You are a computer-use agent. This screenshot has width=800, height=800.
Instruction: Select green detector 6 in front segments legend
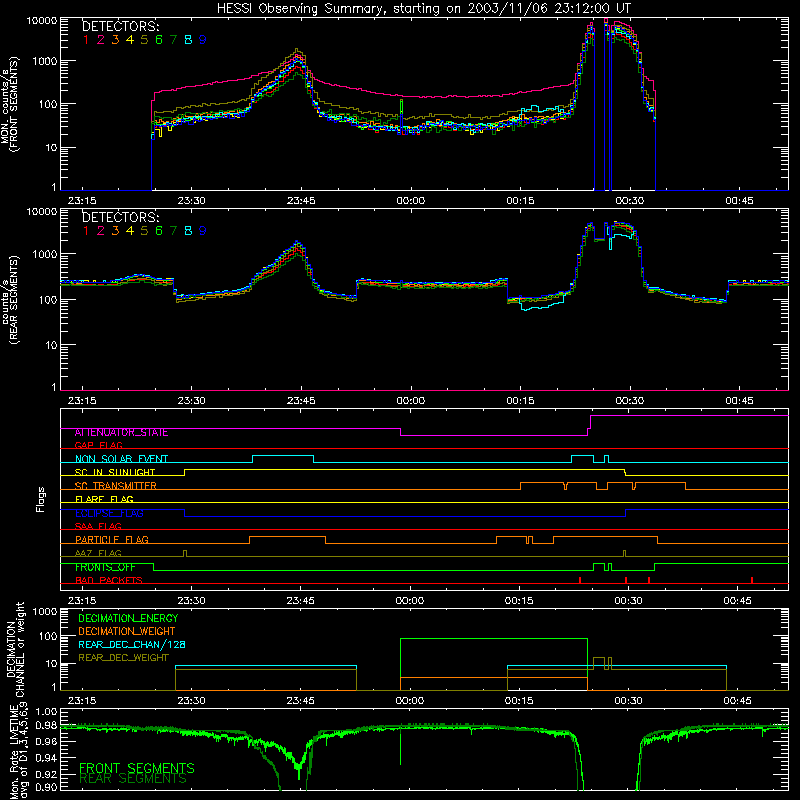pyautogui.click(x=159, y=39)
